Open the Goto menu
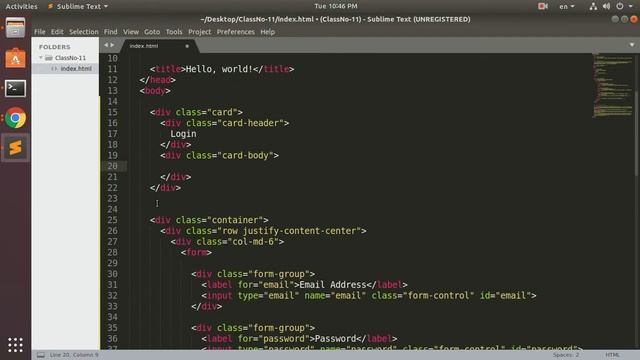Screen dimensions: 640x360 [152, 32]
